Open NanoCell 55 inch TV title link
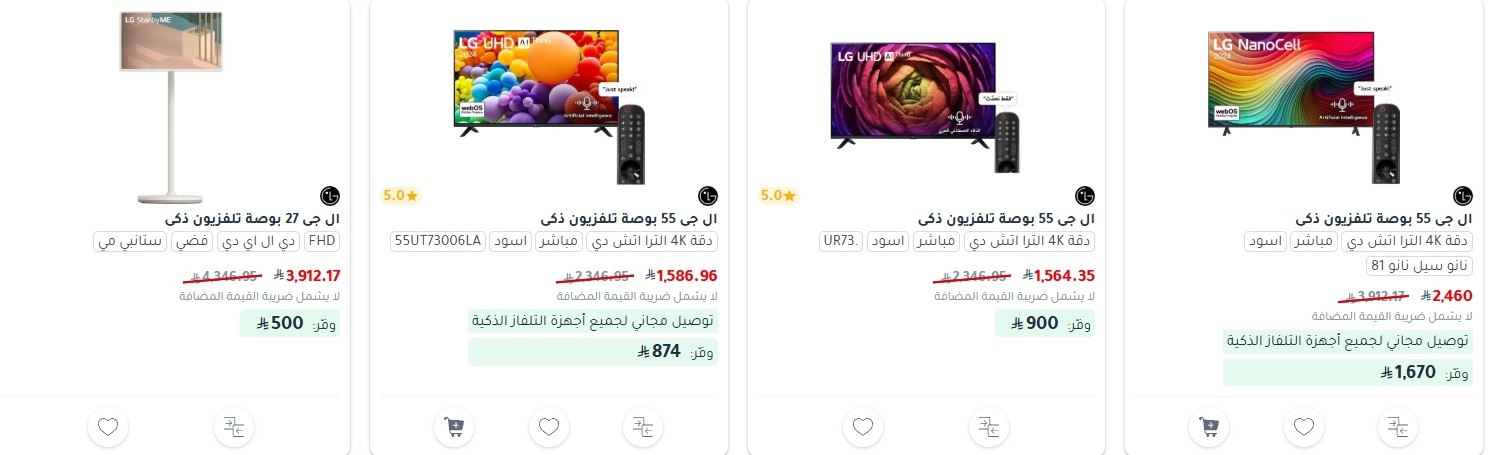 [x=1385, y=218]
